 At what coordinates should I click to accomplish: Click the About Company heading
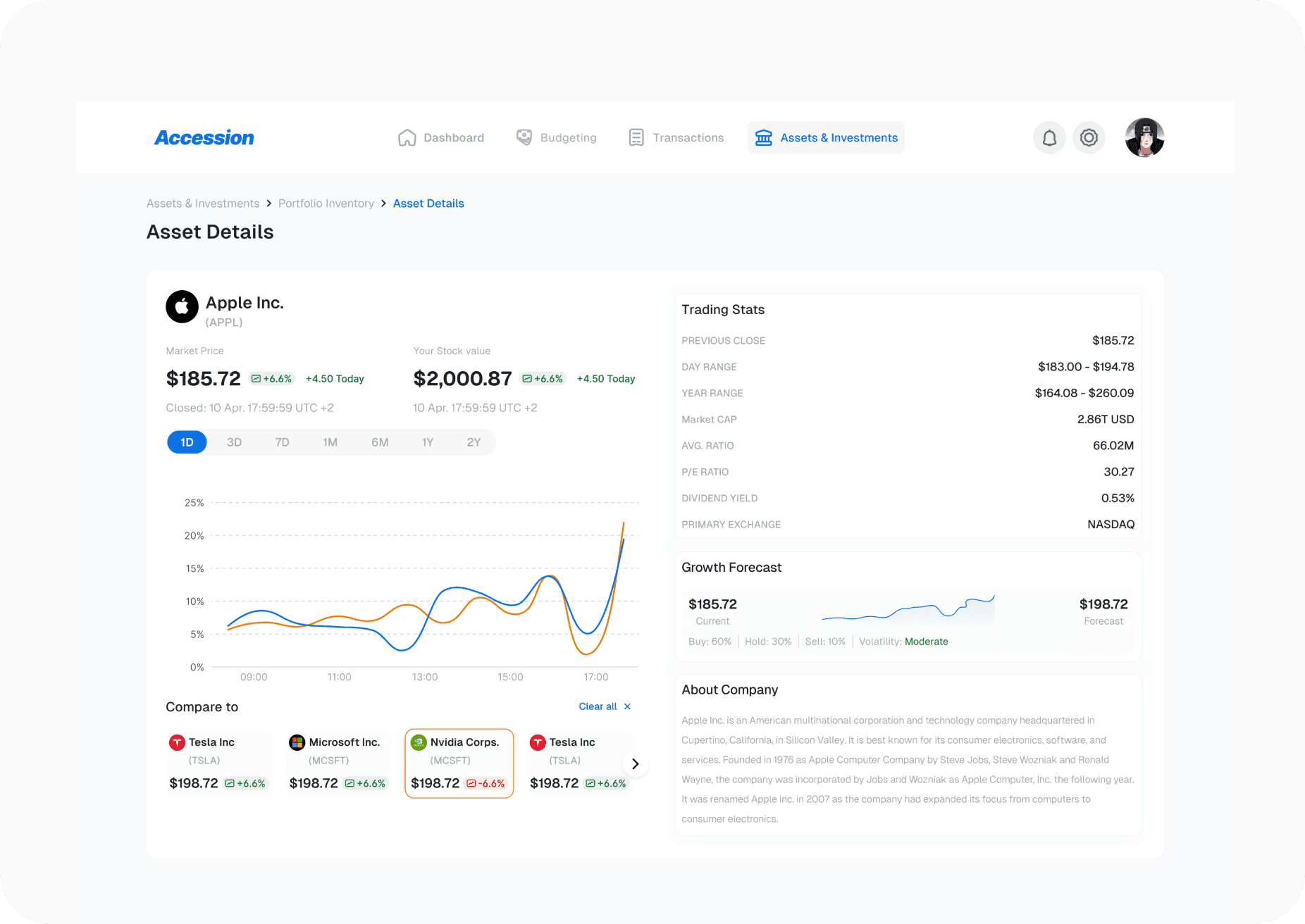(730, 690)
